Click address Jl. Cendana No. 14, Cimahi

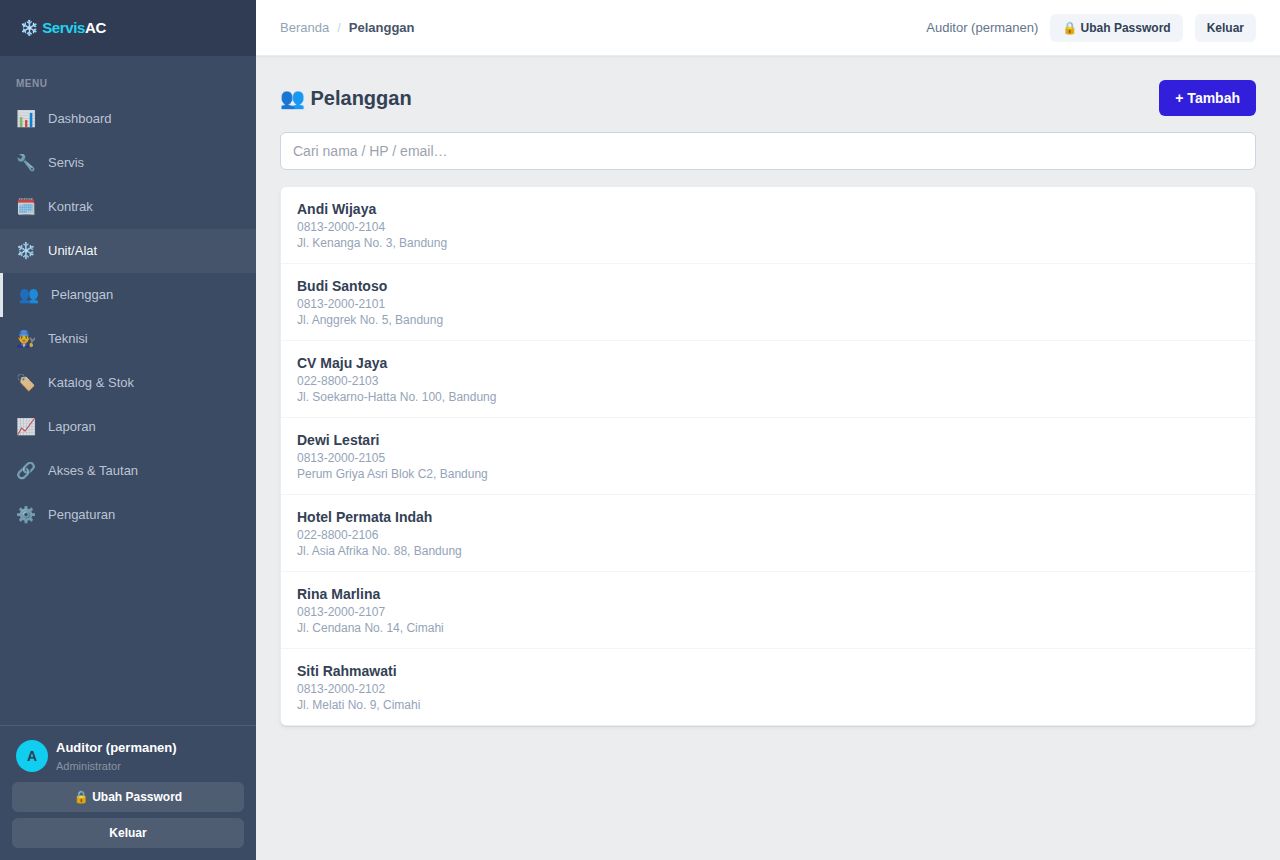pos(370,628)
